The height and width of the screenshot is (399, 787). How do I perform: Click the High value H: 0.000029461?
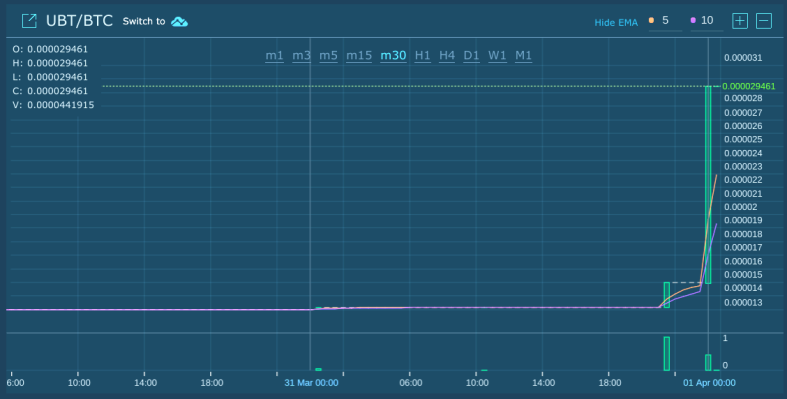point(50,63)
